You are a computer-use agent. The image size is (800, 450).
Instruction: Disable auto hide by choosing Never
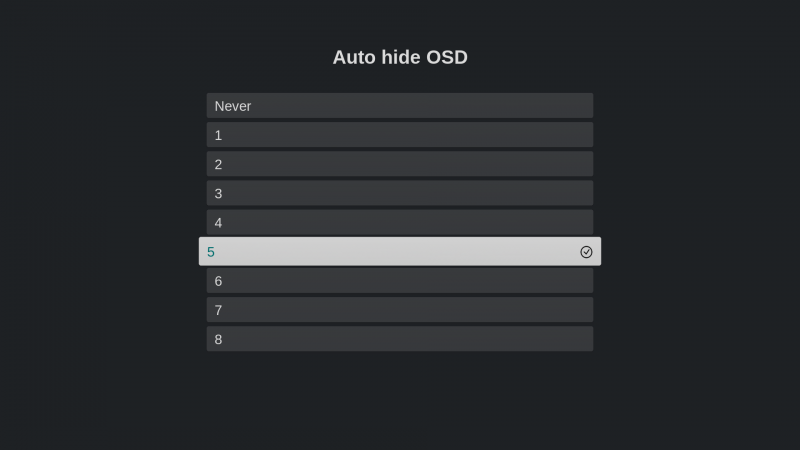399,106
